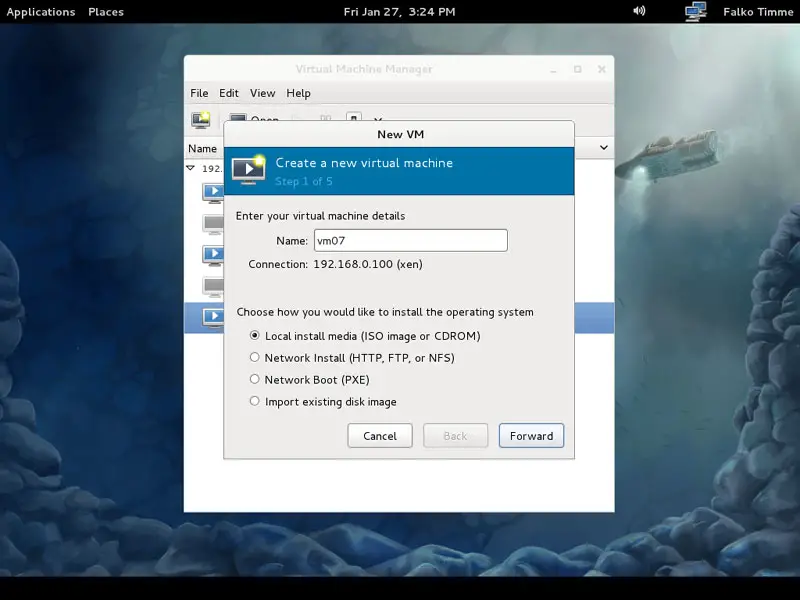
Task: Click the Name input field containing vm07
Action: click(x=411, y=240)
